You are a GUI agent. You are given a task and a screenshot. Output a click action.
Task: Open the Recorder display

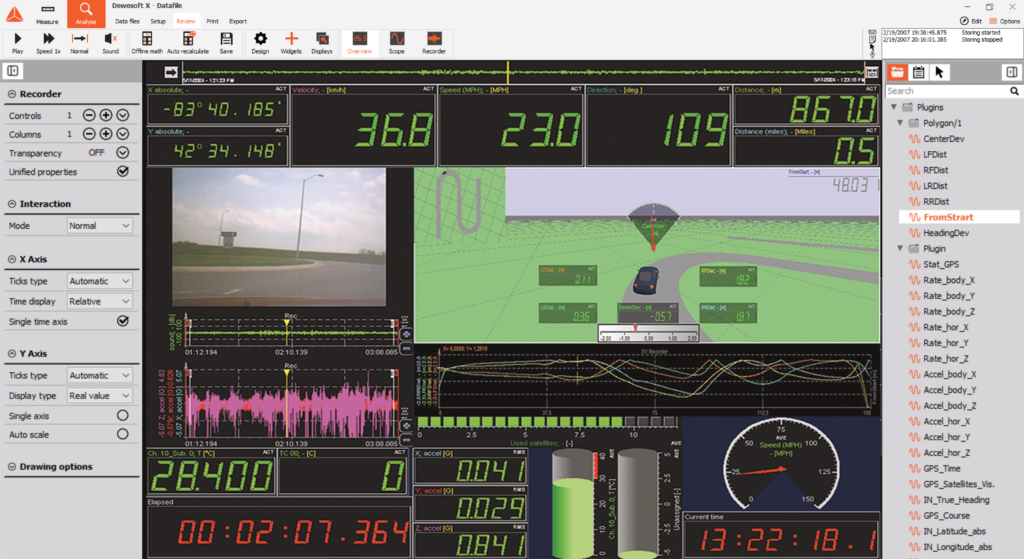point(433,42)
